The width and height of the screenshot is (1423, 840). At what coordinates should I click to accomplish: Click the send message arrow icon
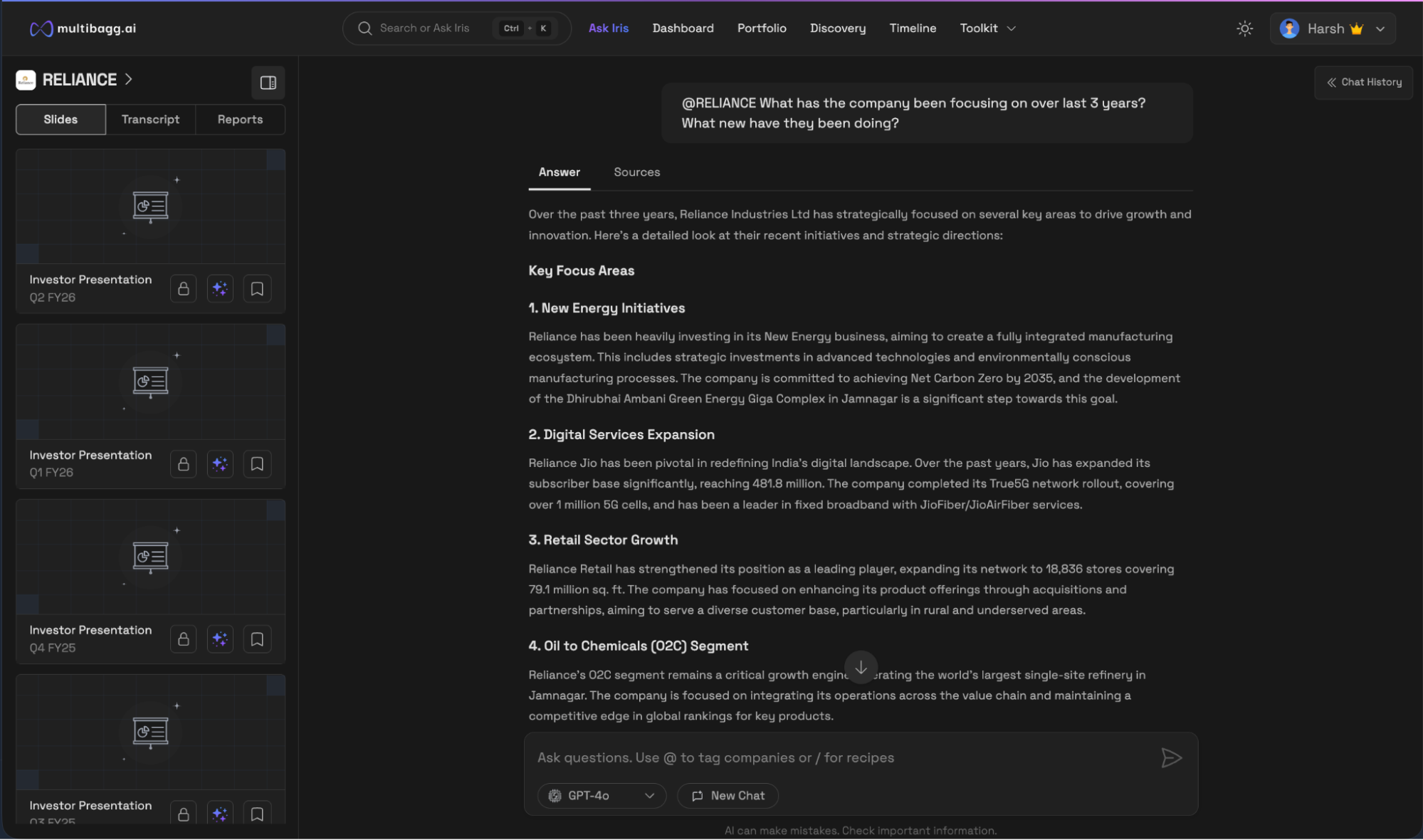1171,757
